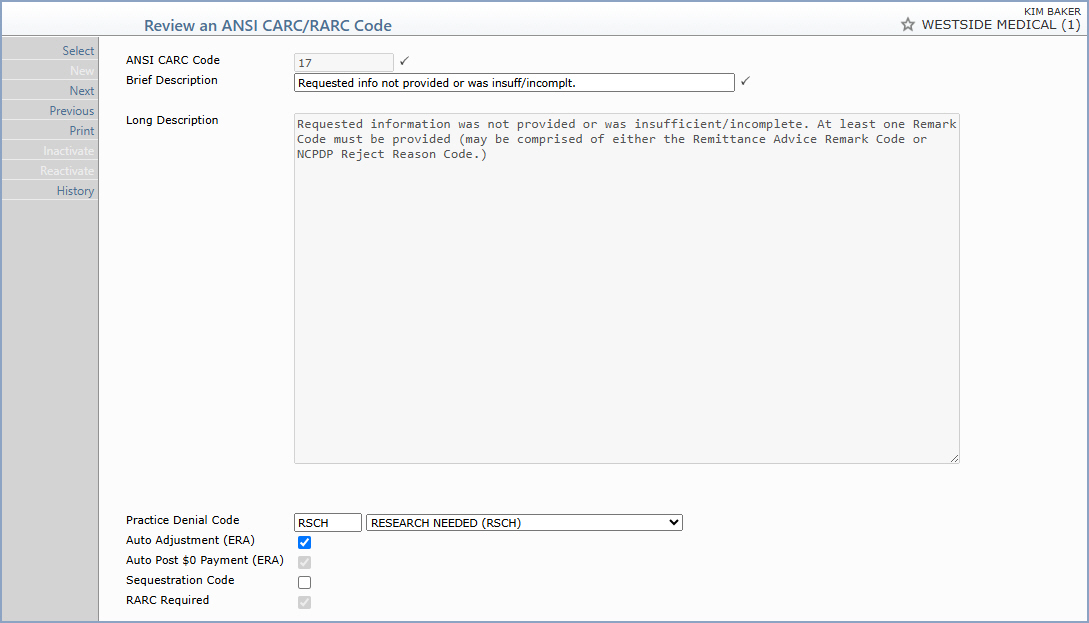Image resolution: width=1089 pixels, height=623 pixels.
Task: Click the star favorite icon beside Westside Medical
Action: [908, 25]
